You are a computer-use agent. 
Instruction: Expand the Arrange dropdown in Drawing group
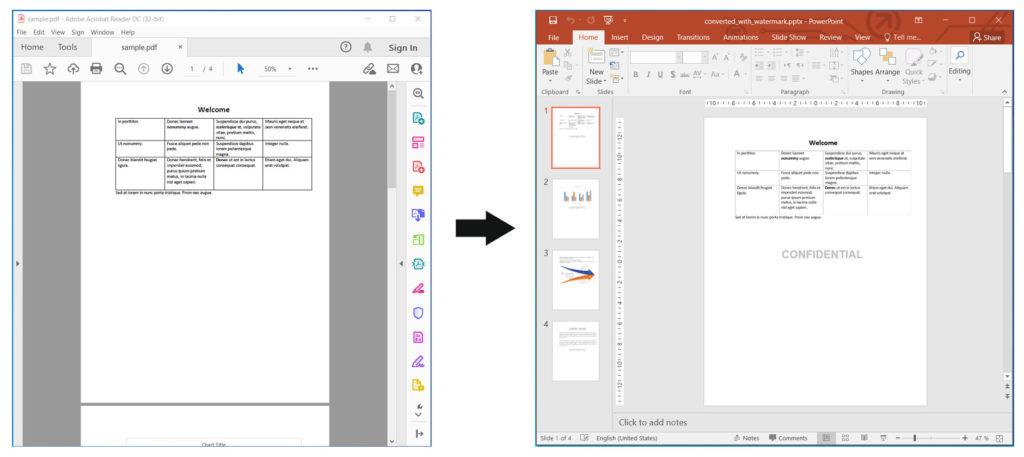[x=887, y=63]
